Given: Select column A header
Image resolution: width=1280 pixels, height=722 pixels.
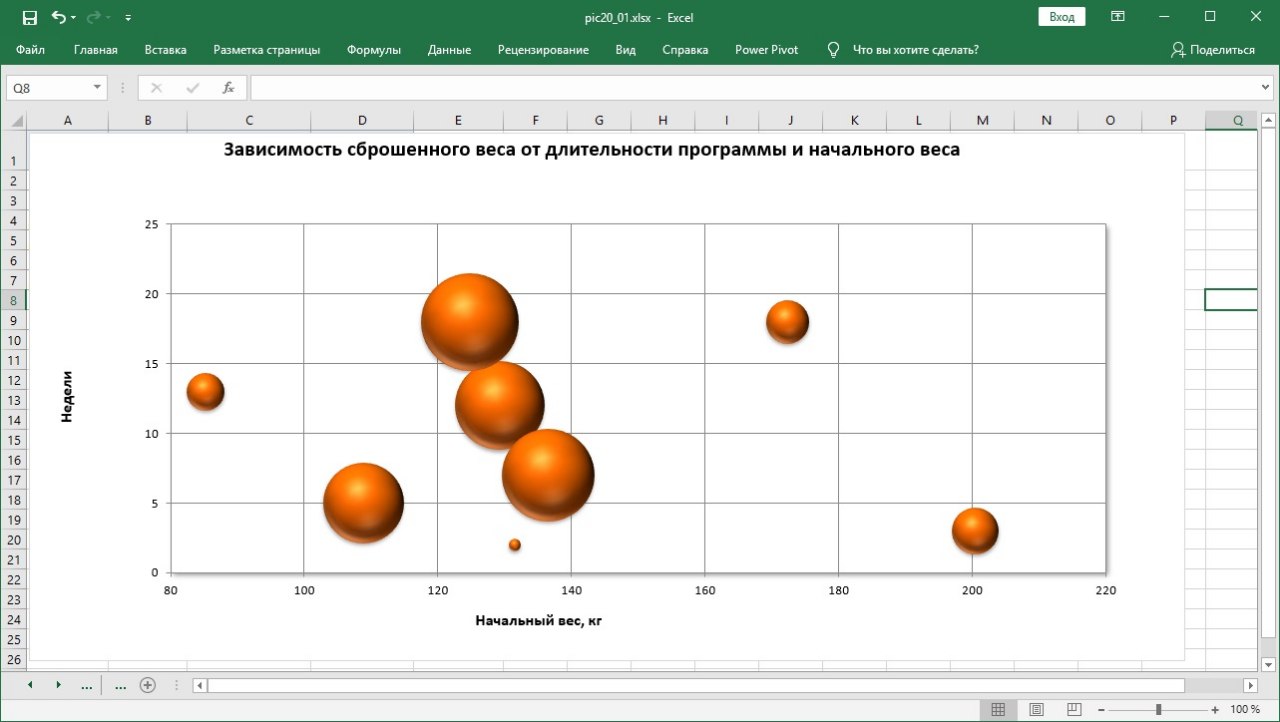Looking at the screenshot, I should tap(68, 121).
